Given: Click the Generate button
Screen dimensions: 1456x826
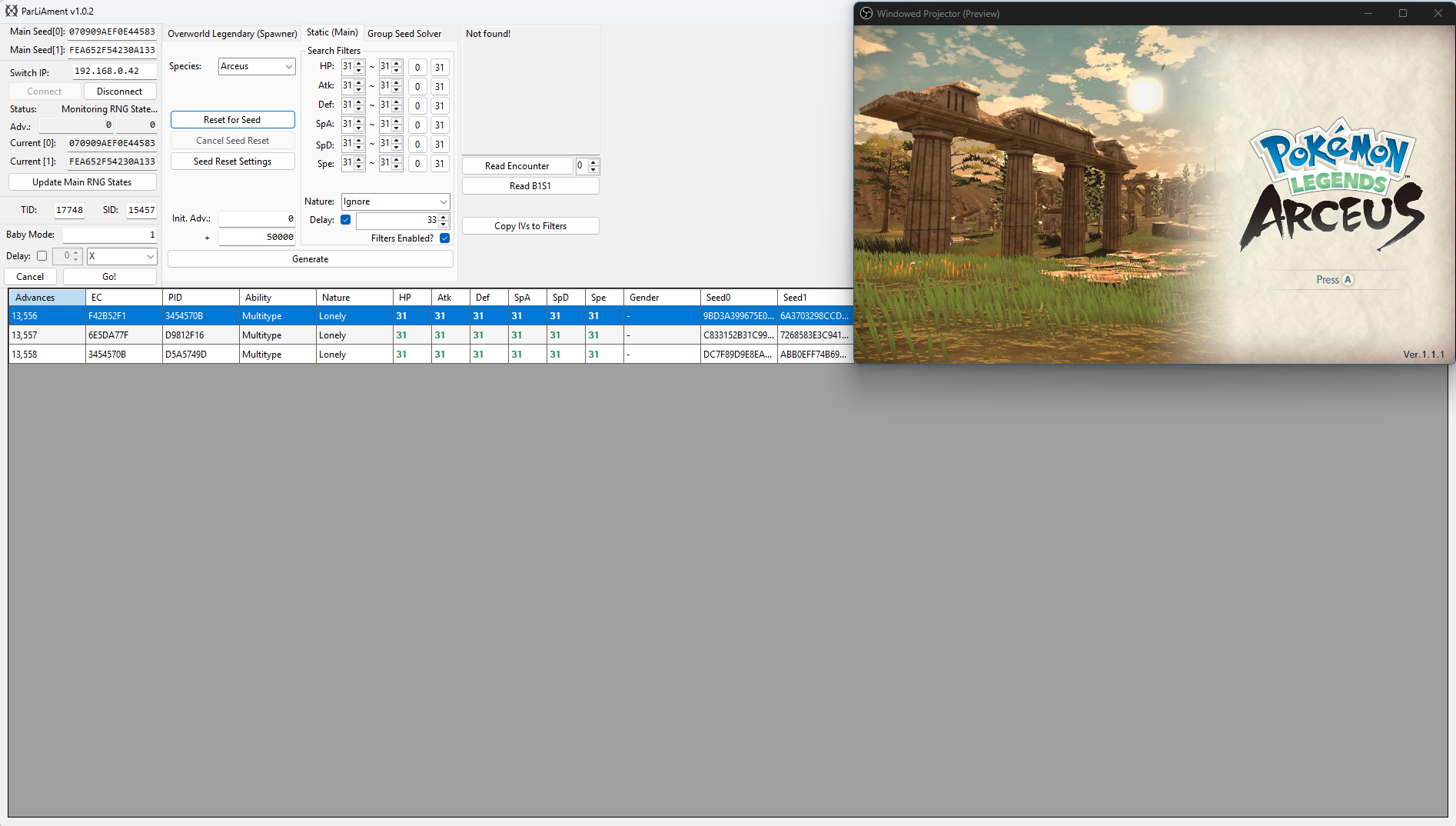Looking at the screenshot, I should pos(310,259).
